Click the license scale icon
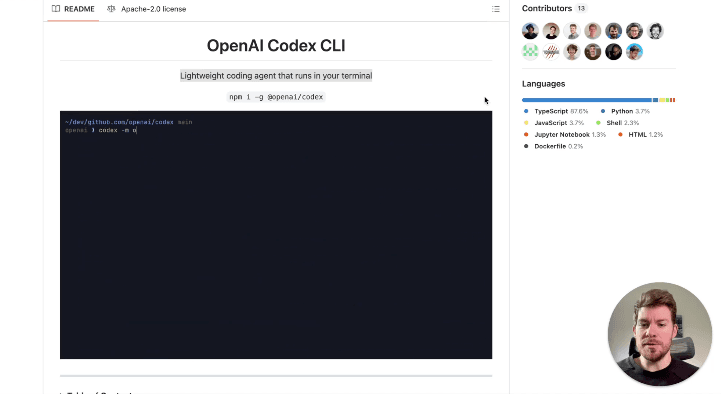The height and width of the screenshot is (394, 721). (x=111, y=9)
